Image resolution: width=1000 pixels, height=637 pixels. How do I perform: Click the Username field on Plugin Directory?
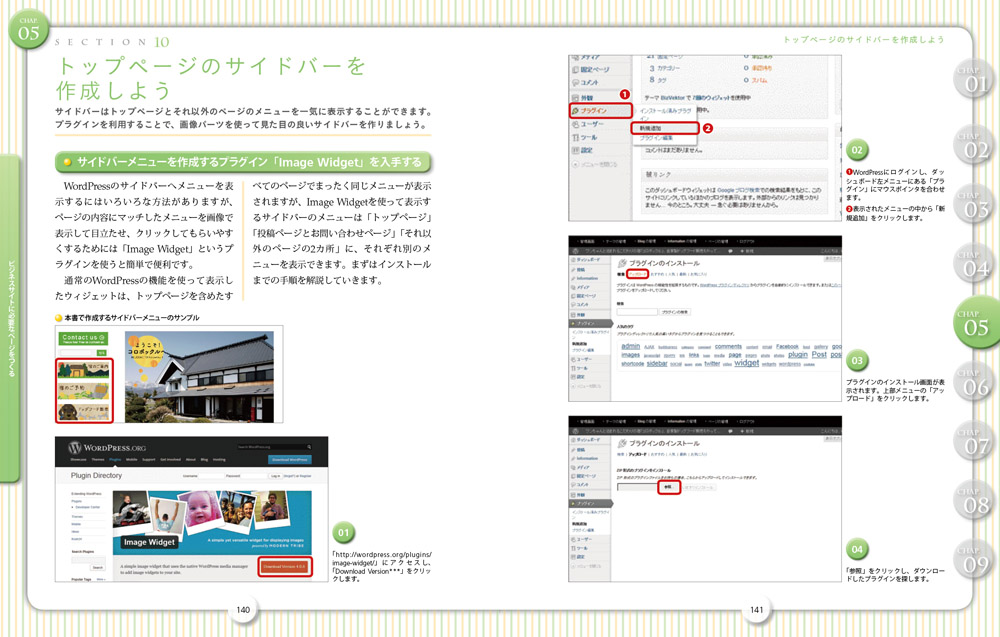click(210, 476)
